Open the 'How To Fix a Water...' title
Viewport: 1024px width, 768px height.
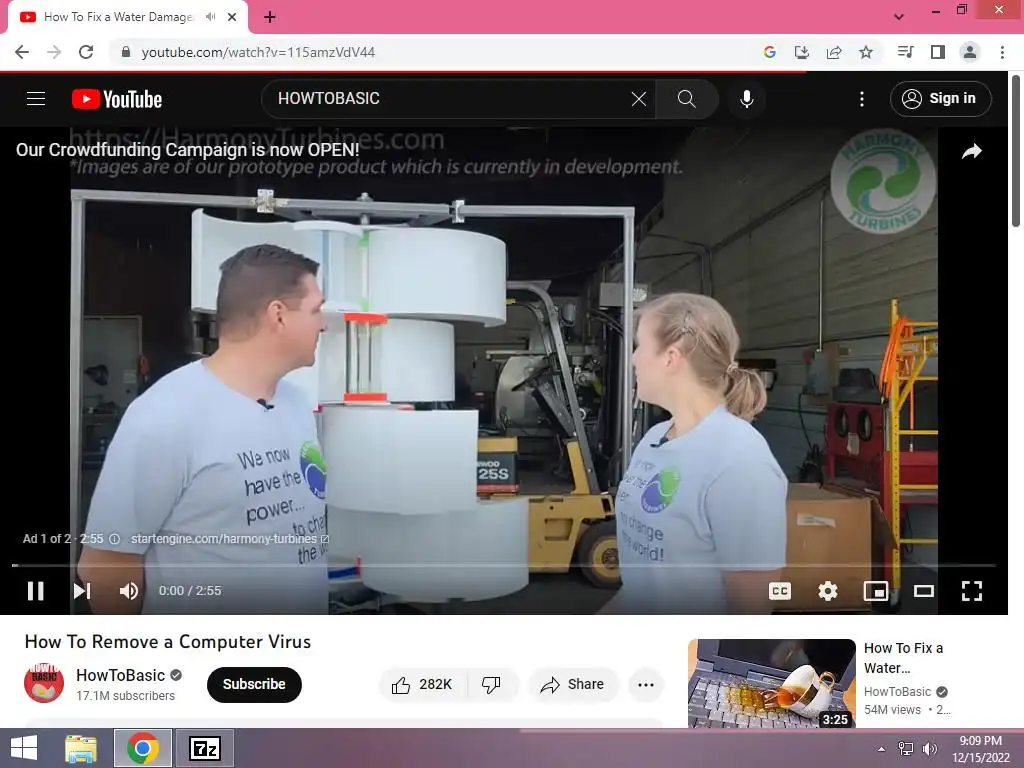coord(903,658)
